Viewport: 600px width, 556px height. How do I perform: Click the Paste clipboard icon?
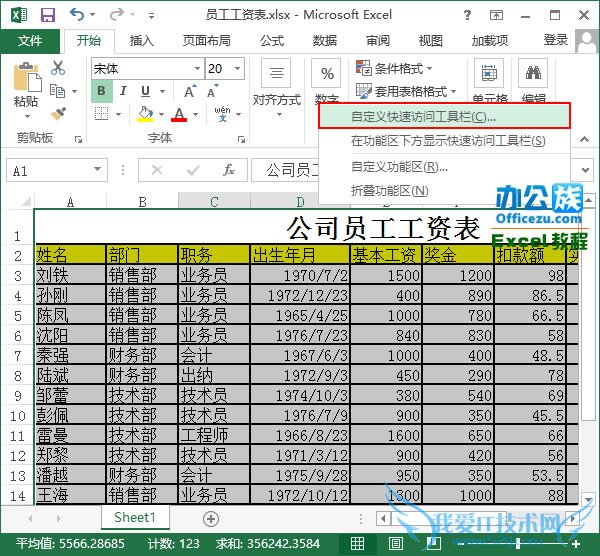(26, 82)
